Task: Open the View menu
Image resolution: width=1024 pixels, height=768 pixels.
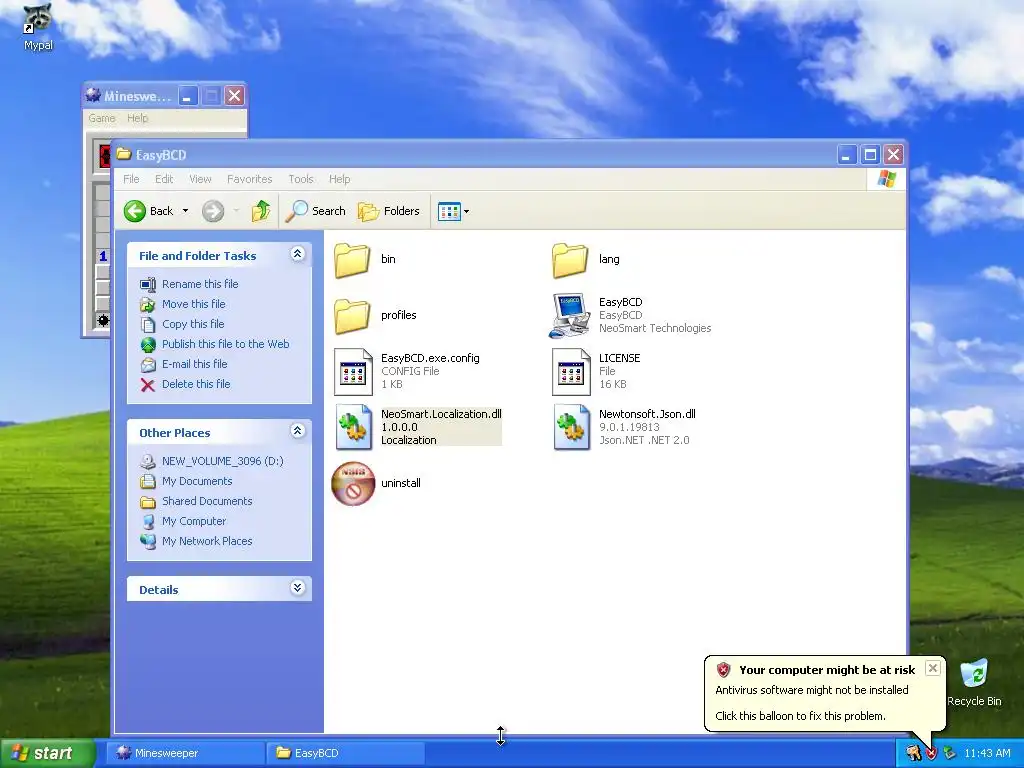Action: (200, 179)
